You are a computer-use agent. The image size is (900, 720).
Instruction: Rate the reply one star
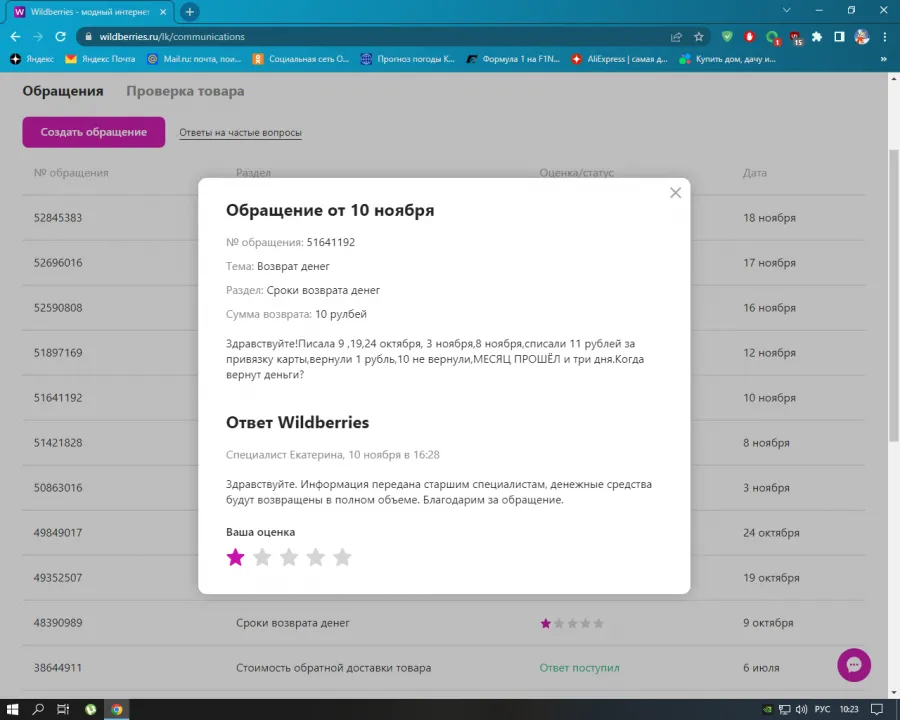(x=235, y=557)
